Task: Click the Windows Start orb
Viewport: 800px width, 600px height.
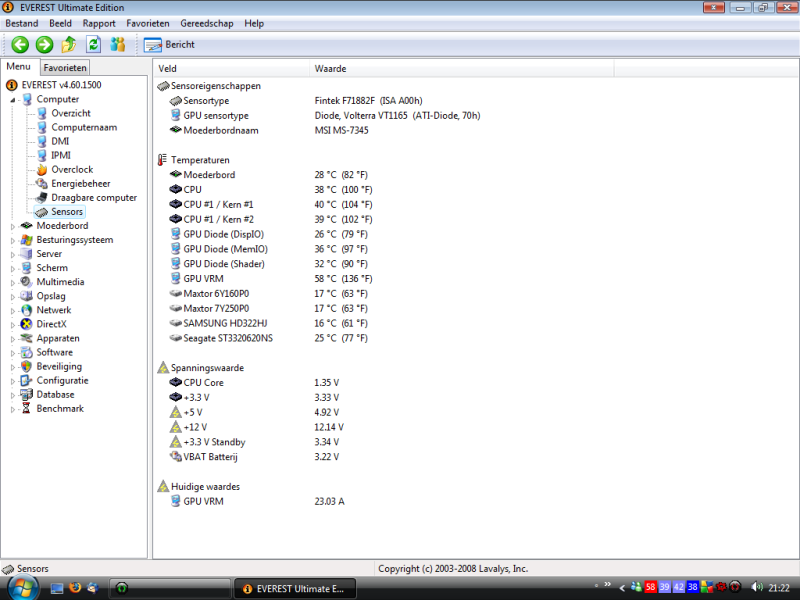Action: point(20,587)
